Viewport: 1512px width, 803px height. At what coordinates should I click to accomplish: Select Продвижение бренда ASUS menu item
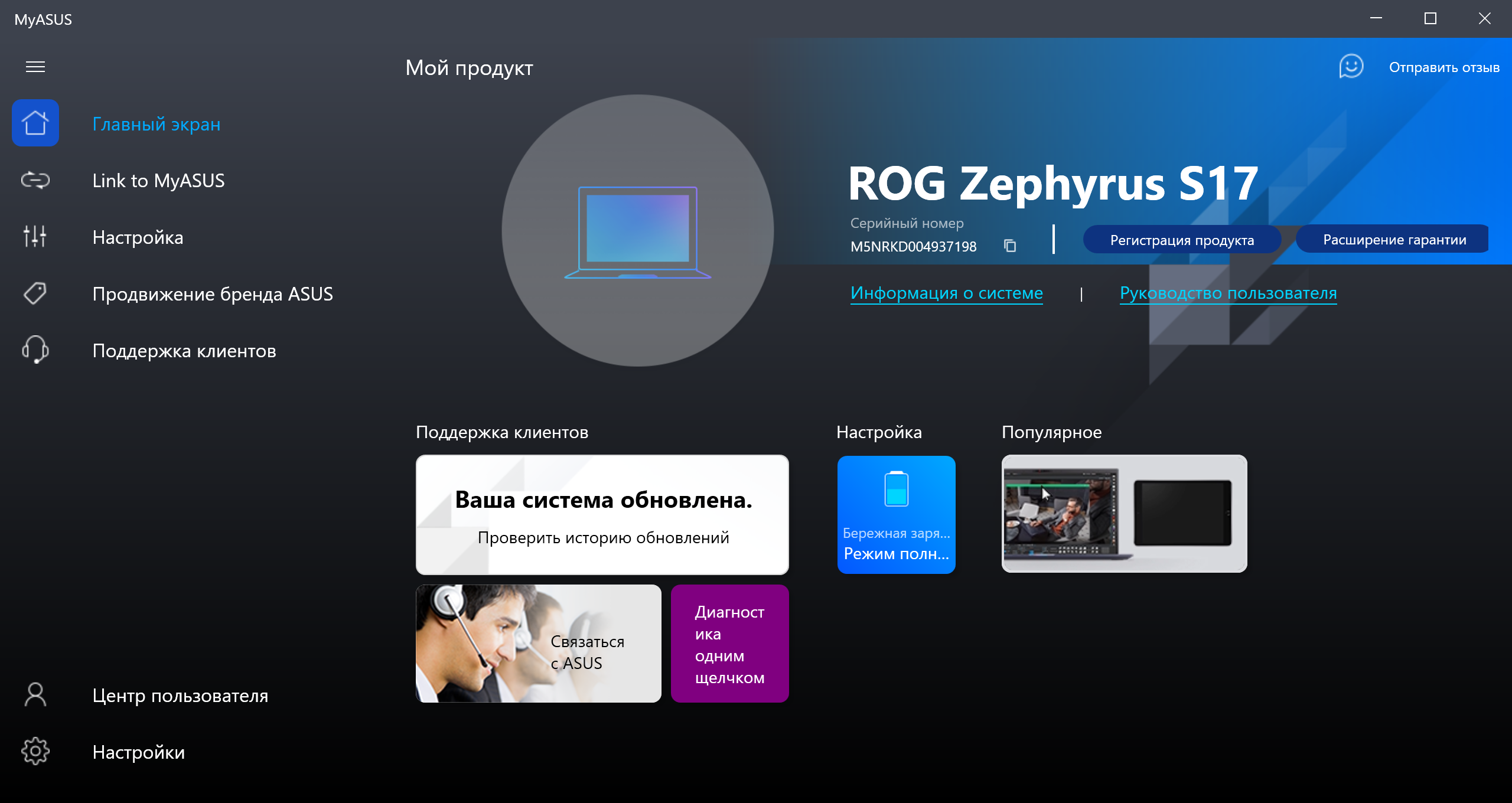pos(213,294)
